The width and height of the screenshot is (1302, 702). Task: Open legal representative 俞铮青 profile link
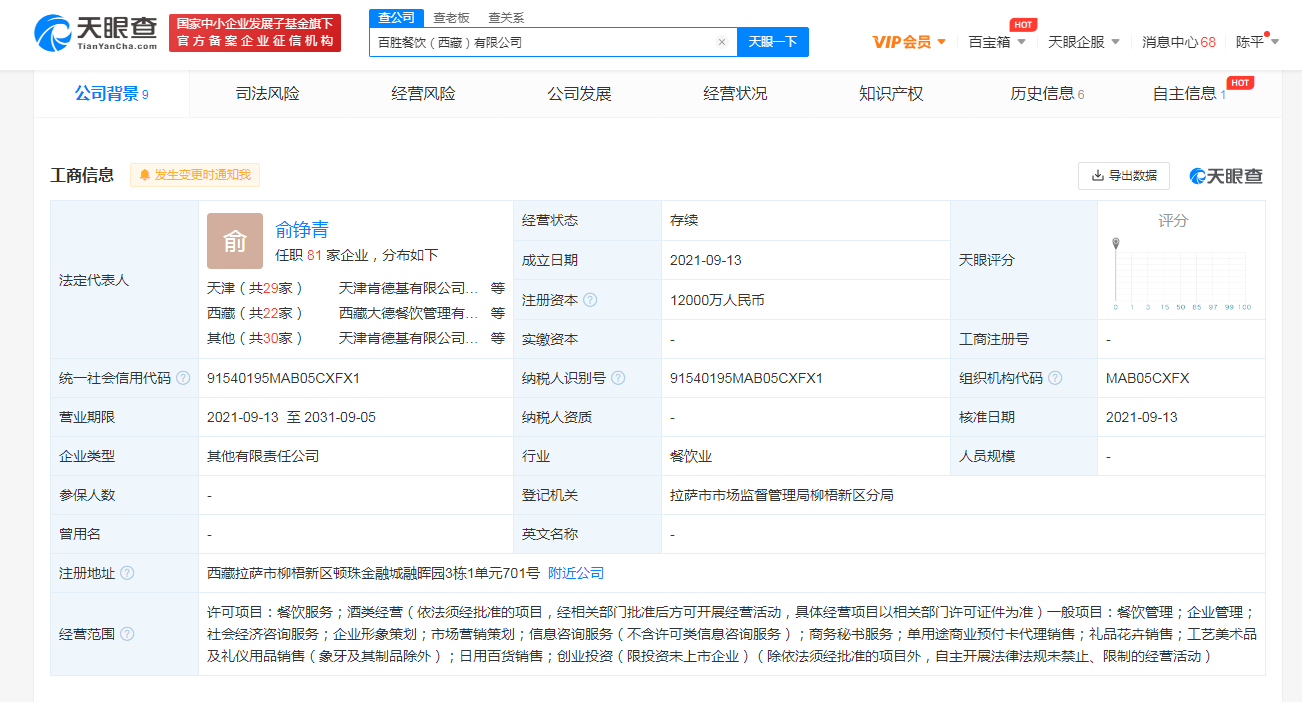pos(302,230)
